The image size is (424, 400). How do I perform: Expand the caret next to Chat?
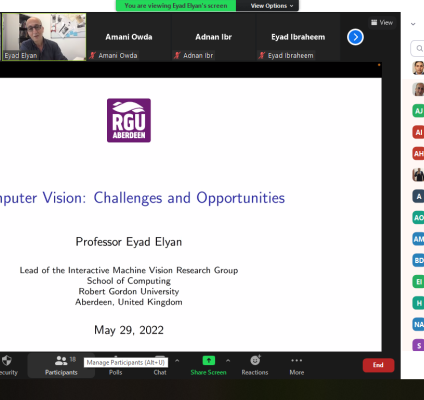(177, 360)
